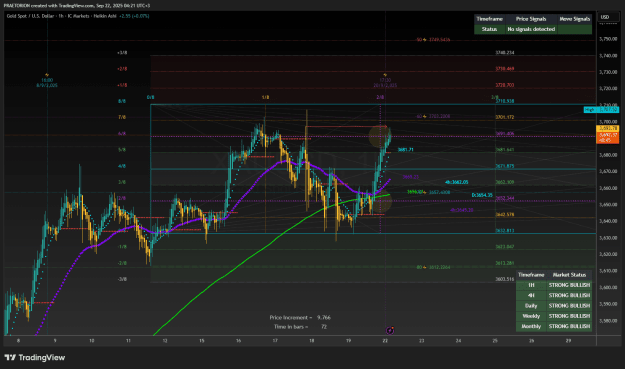
Task: Click the 15 date on time axis
Action: 202,341
